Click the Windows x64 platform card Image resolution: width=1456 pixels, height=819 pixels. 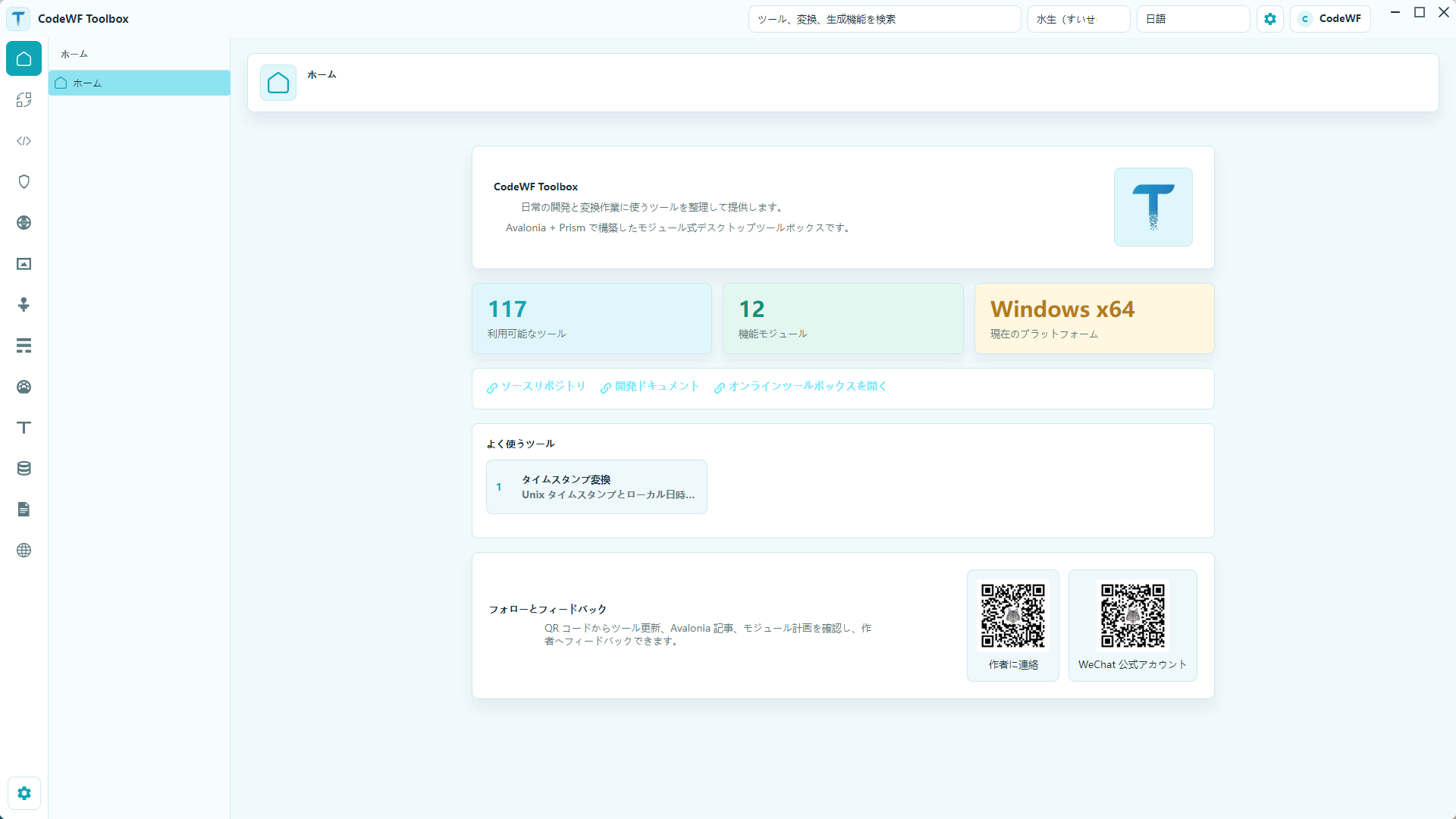click(1094, 318)
